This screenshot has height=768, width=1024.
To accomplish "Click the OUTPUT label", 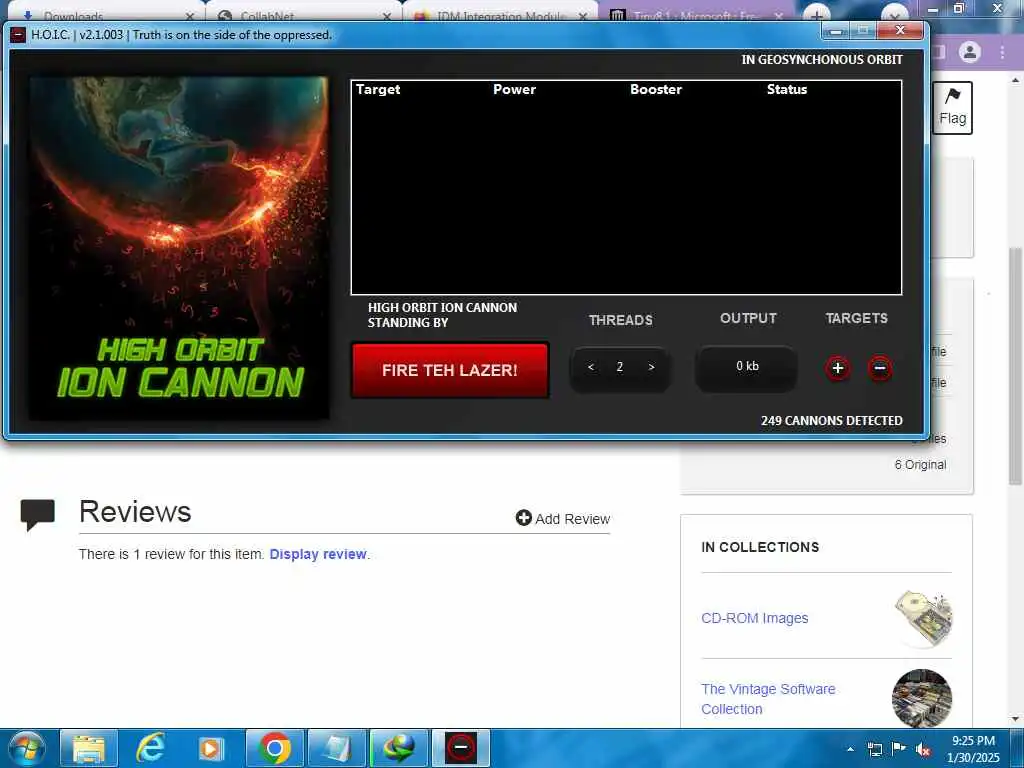I will pyautogui.click(x=748, y=318).
